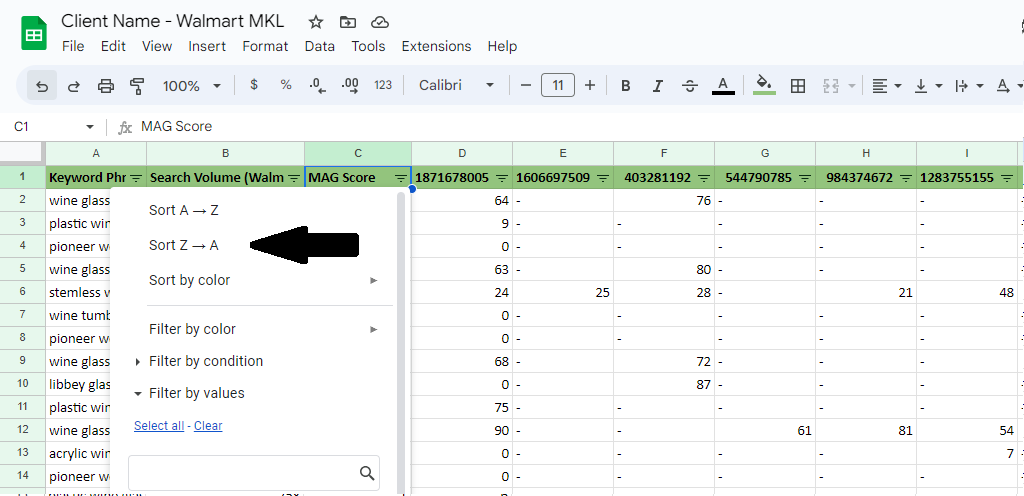The image size is (1024, 496).
Task: Toggle italic formatting
Action: [x=658, y=85]
